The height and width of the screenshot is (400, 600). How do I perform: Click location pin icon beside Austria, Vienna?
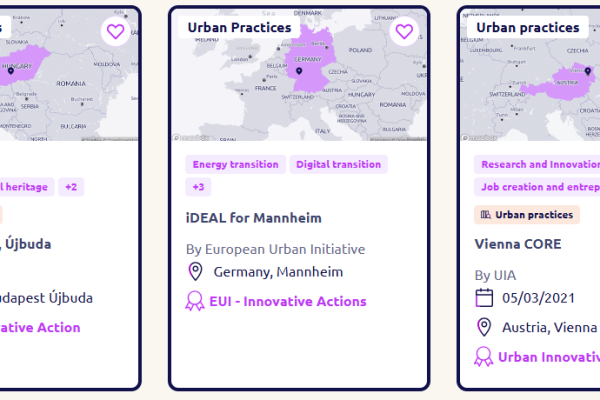pos(484,327)
